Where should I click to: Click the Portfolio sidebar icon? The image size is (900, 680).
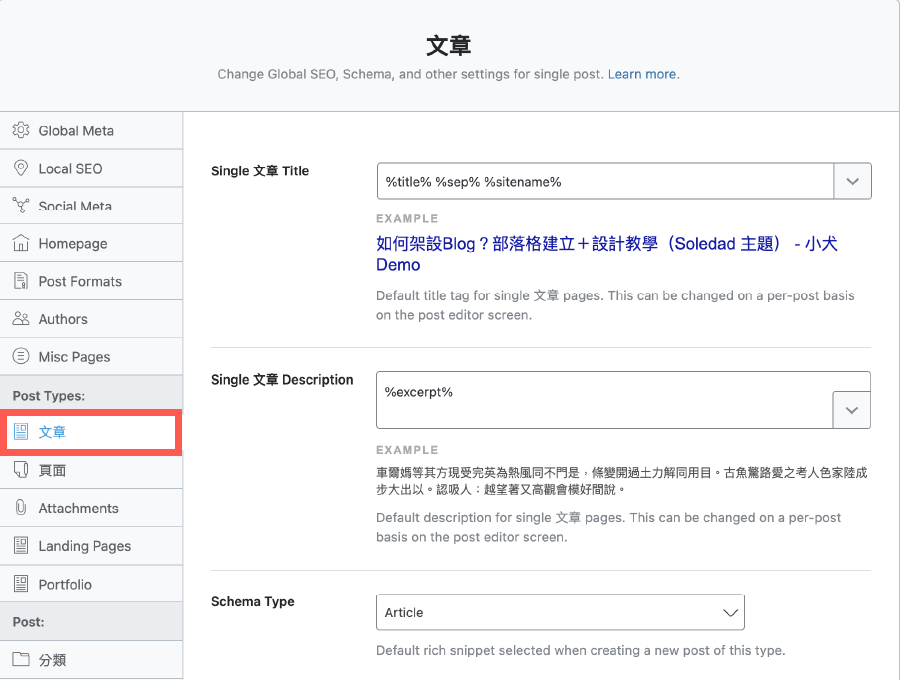[22, 583]
